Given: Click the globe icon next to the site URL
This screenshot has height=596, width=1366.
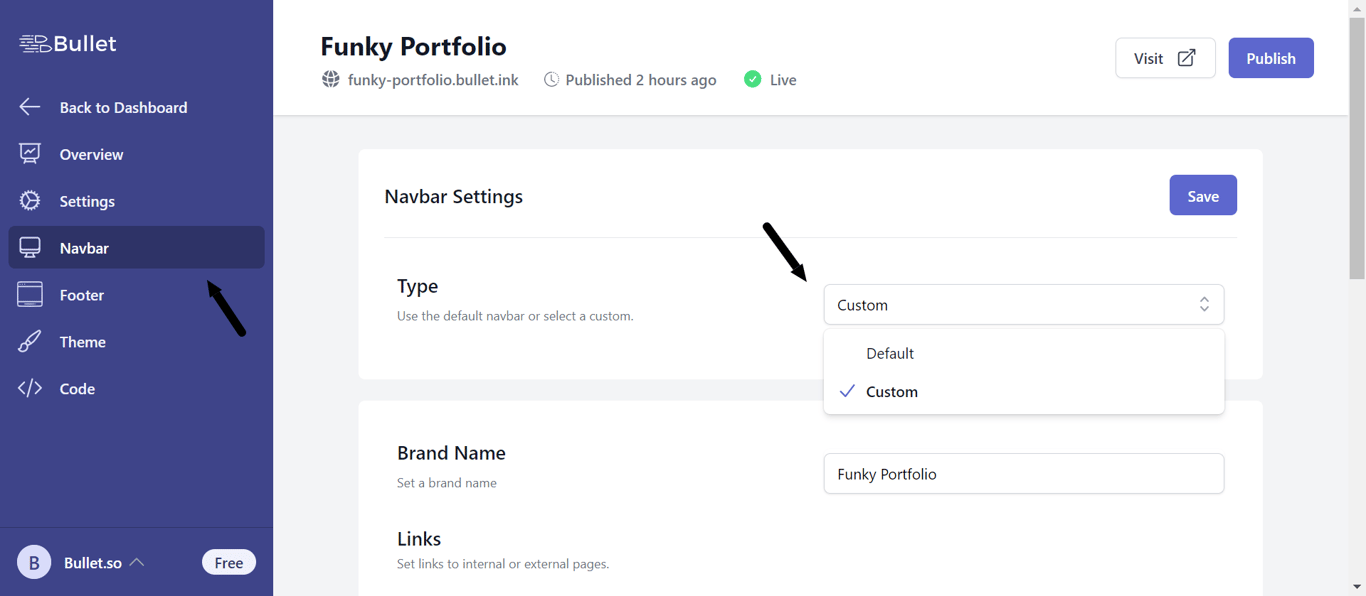Looking at the screenshot, I should tap(330, 79).
